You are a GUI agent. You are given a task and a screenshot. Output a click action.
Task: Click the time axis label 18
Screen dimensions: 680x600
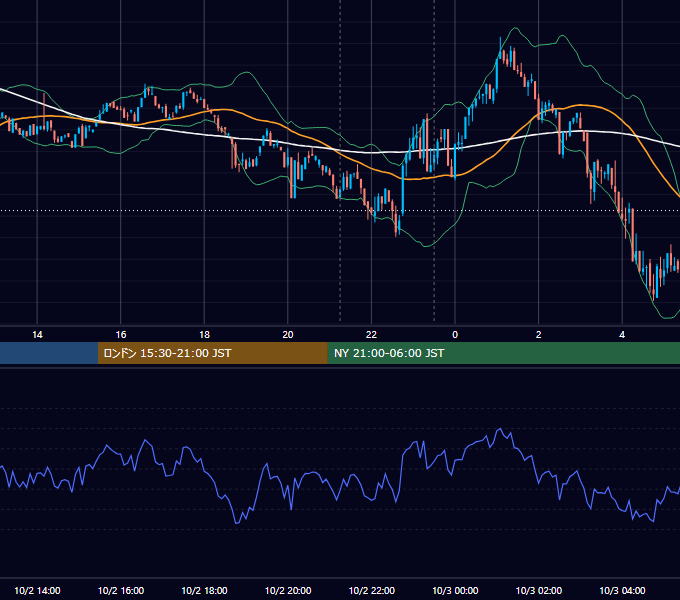pyautogui.click(x=204, y=335)
